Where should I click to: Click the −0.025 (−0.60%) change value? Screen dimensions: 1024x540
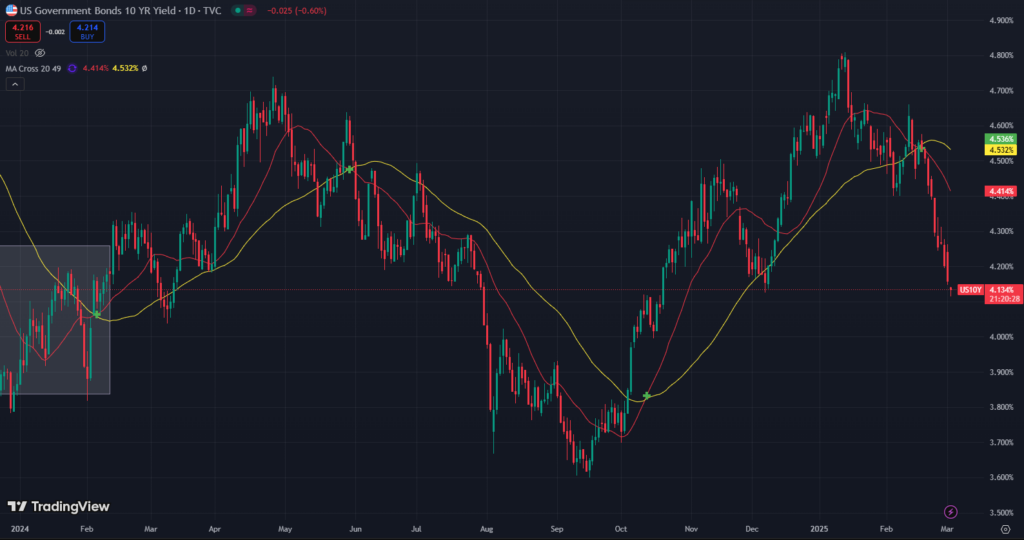tap(297, 10)
